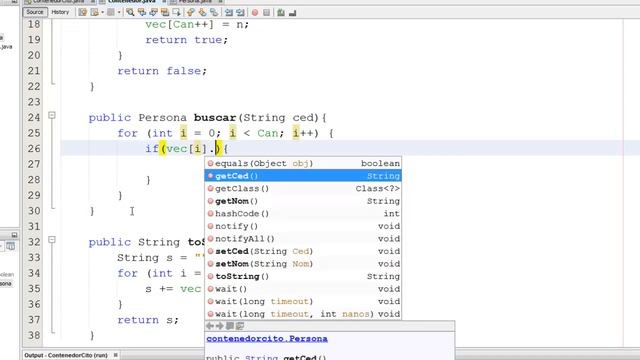Click 'return false;' on line 21

click(x=162, y=71)
